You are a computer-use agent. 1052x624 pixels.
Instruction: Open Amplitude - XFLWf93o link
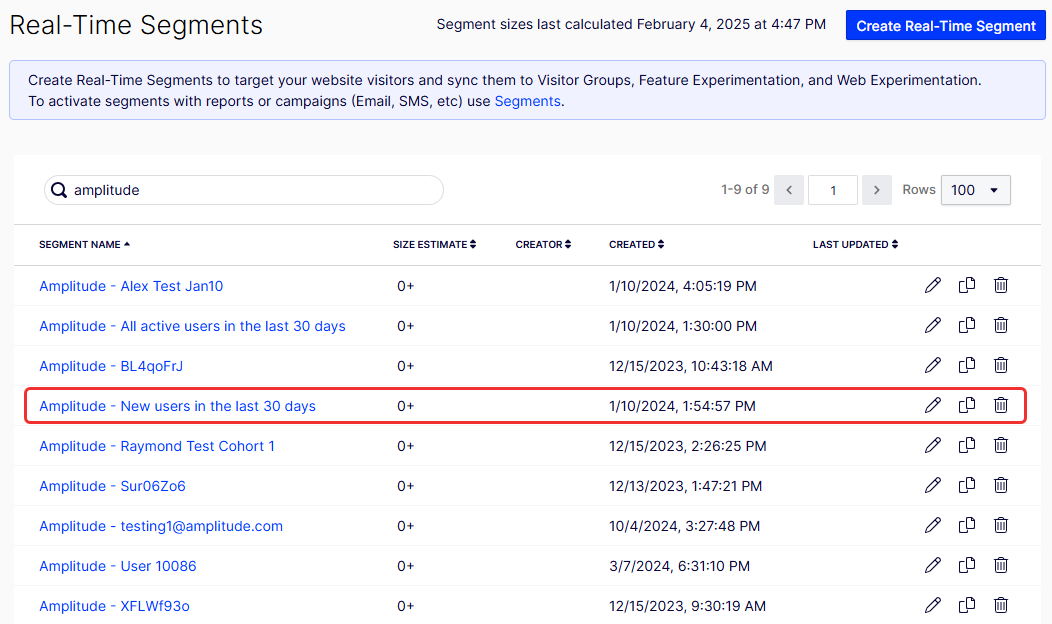click(114, 606)
